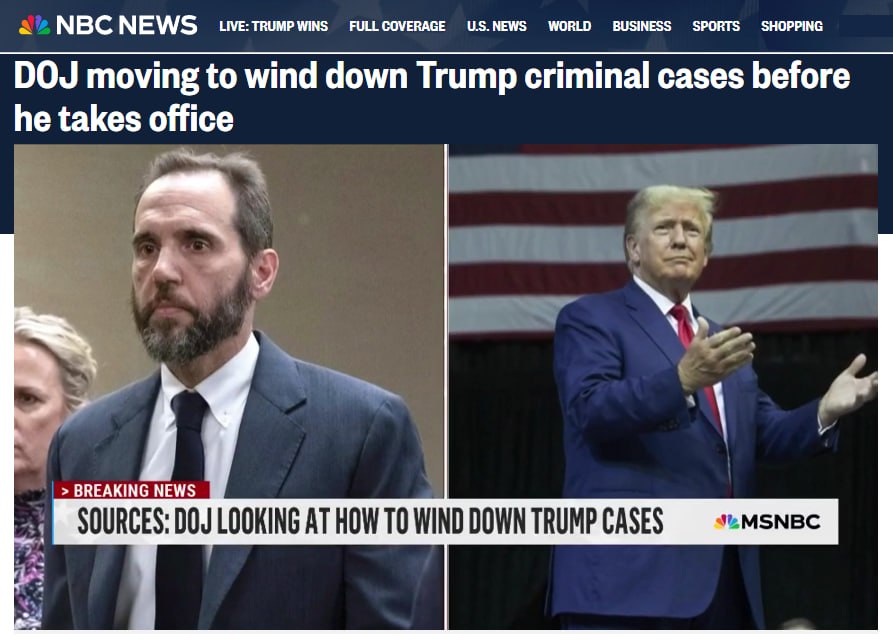
Task: Open the WORLD navigation item
Action: (x=570, y=26)
